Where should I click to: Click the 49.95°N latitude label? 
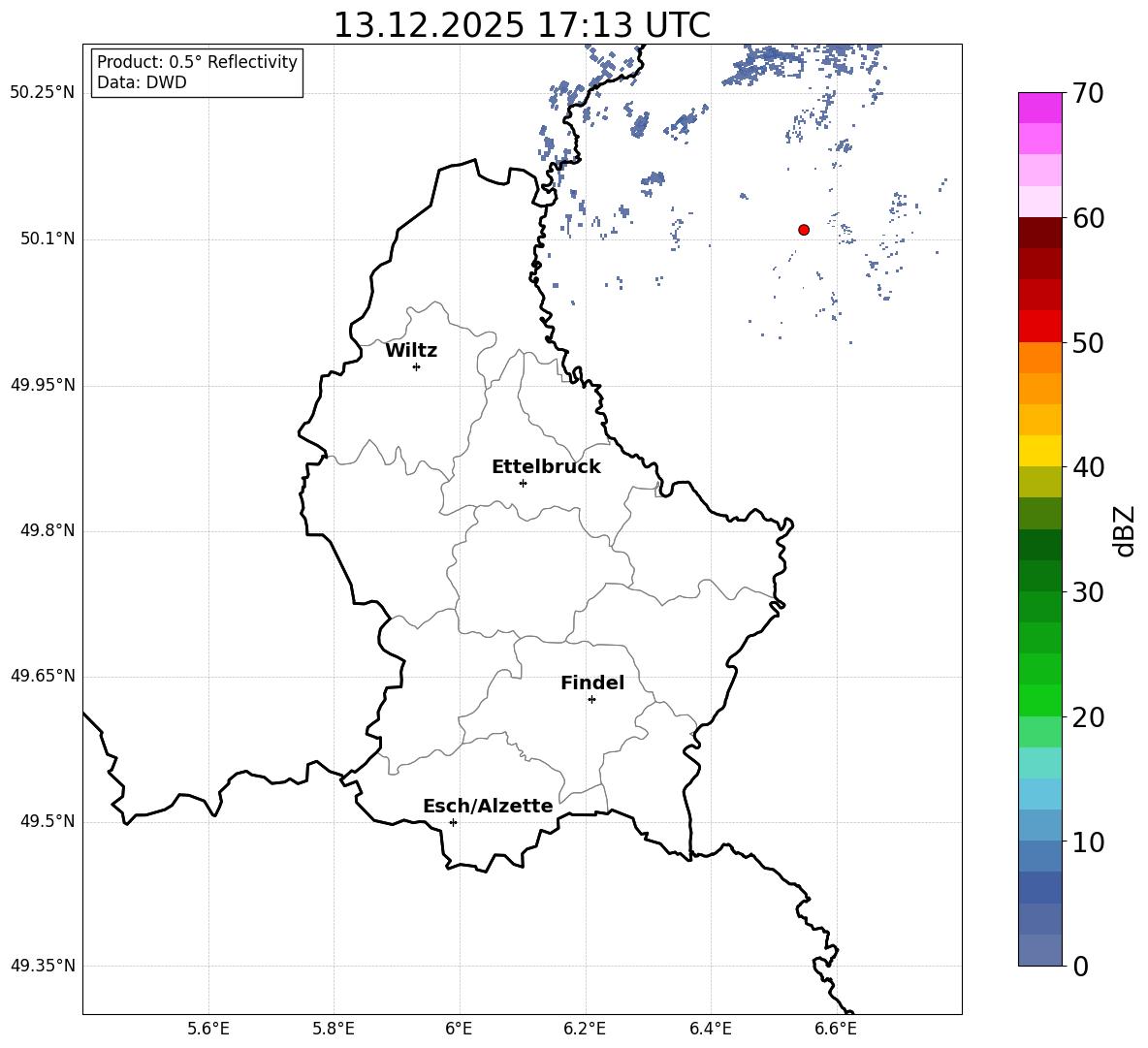click(43, 385)
